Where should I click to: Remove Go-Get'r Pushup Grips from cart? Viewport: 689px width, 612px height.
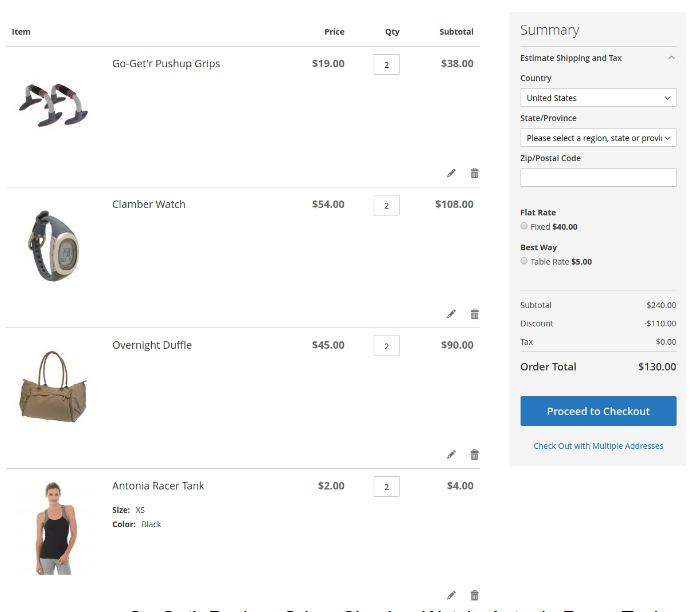coord(474,173)
